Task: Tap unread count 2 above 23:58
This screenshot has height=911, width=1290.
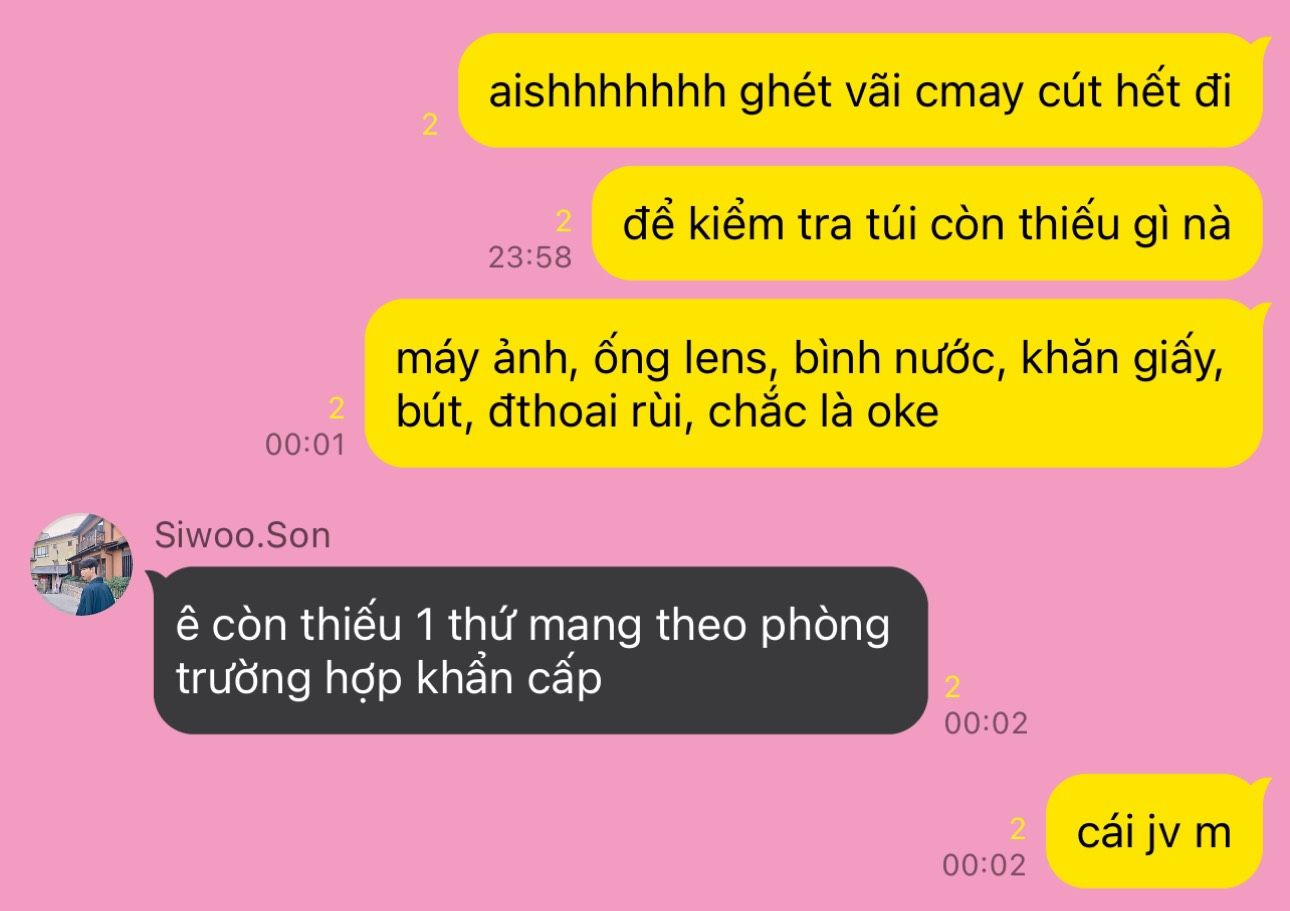Action: [563, 222]
